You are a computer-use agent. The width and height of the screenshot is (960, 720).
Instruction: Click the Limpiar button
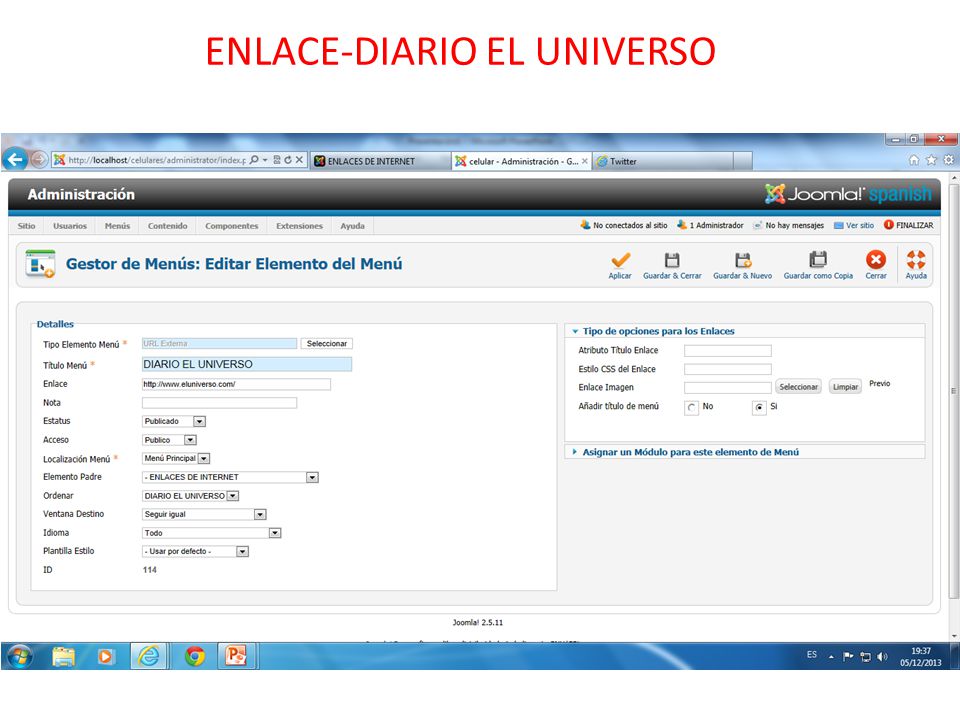coord(845,387)
